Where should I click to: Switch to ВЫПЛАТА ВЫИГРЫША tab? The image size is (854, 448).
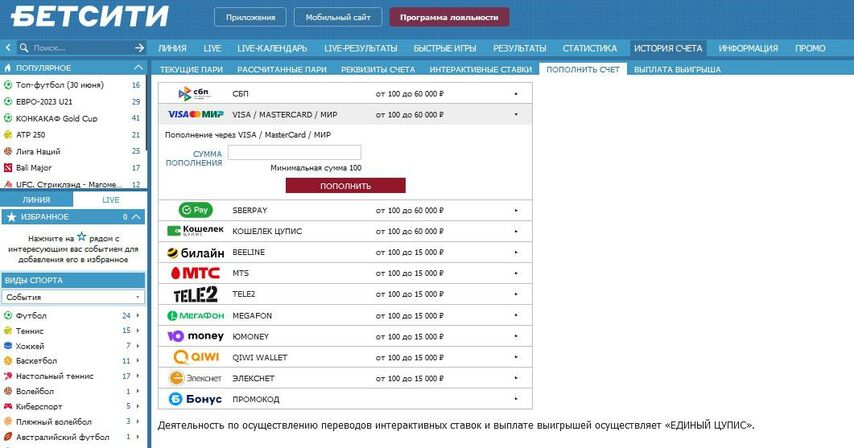pos(677,69)
